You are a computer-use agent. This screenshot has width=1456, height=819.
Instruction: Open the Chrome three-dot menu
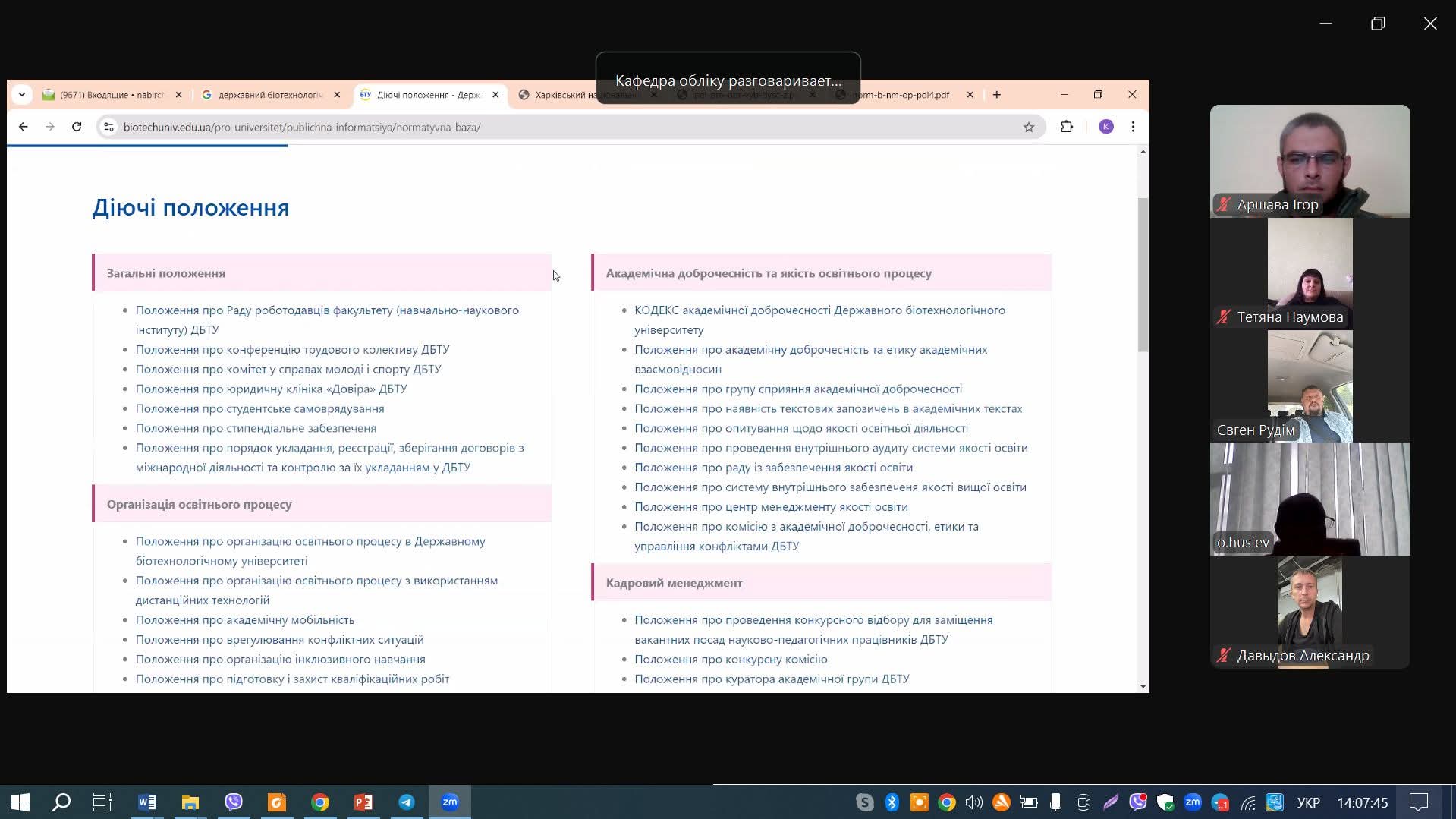[x=1133, y=127]
